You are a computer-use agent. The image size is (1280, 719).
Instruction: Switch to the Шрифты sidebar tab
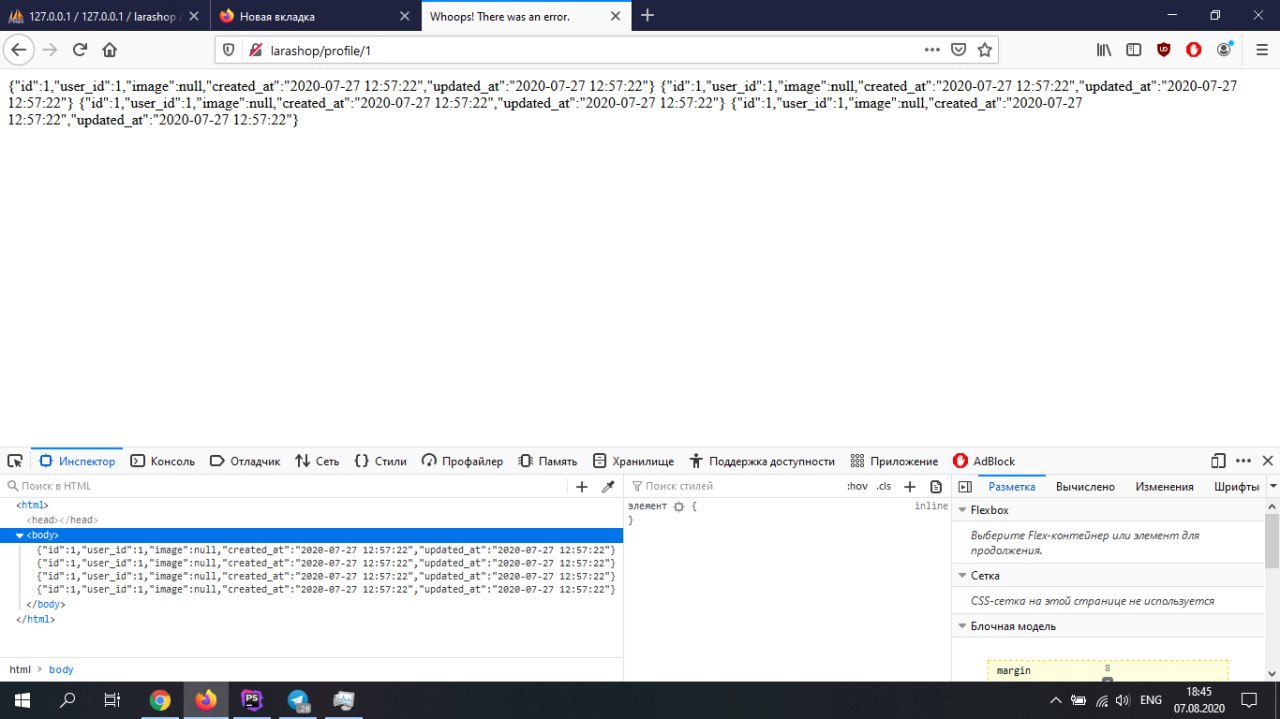[1236, 487]
